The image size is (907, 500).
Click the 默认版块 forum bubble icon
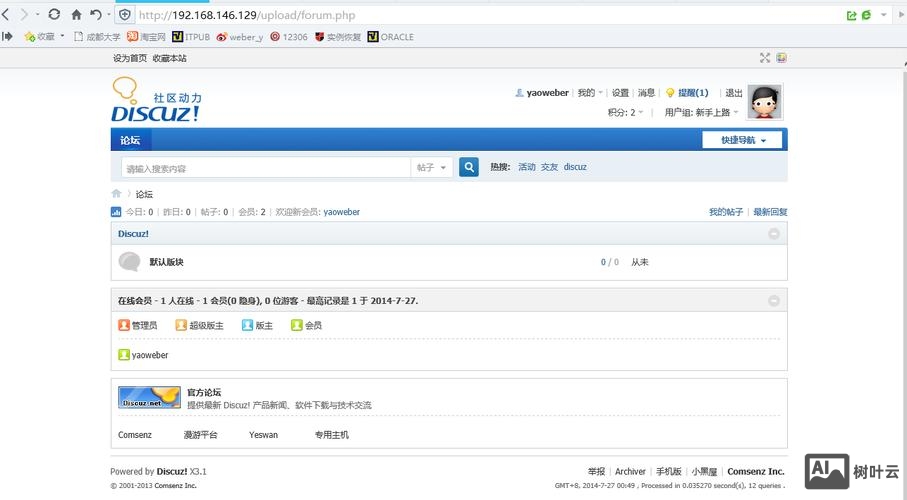(129, 262)
